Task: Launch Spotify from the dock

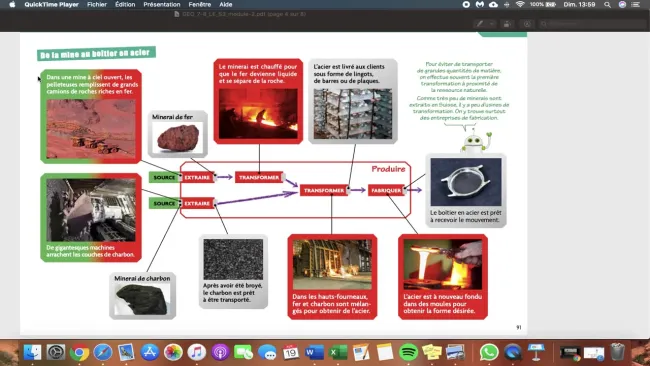Action: tap(408, 352)
